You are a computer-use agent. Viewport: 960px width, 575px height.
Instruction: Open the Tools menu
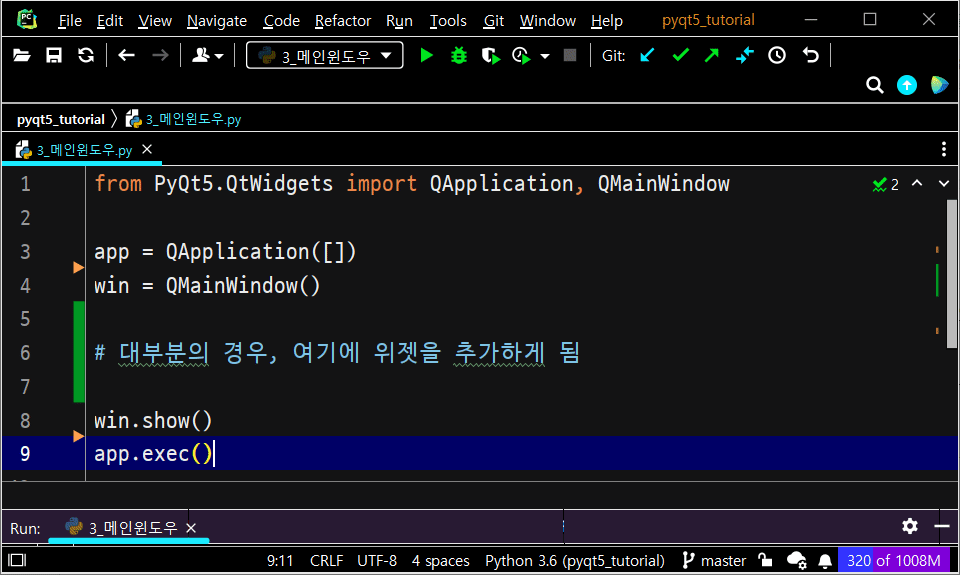pos(448,21)
